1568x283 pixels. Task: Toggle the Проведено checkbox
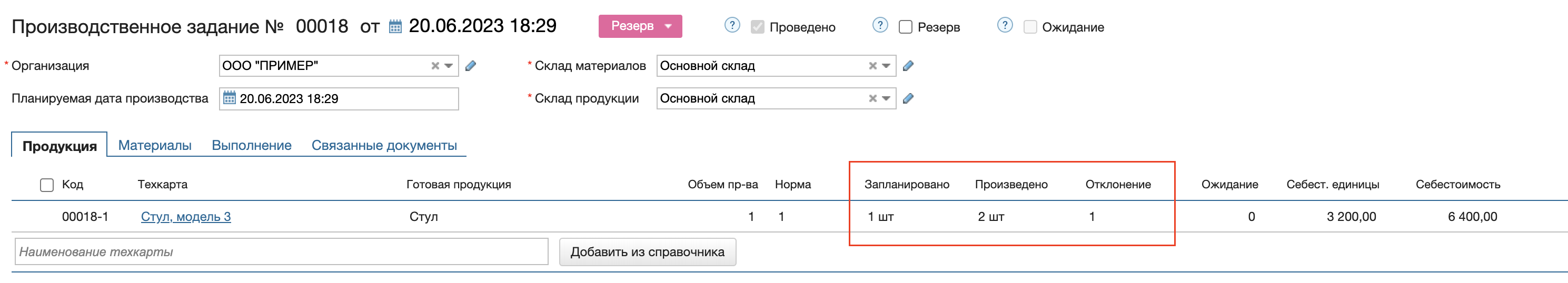click(757, 27)
